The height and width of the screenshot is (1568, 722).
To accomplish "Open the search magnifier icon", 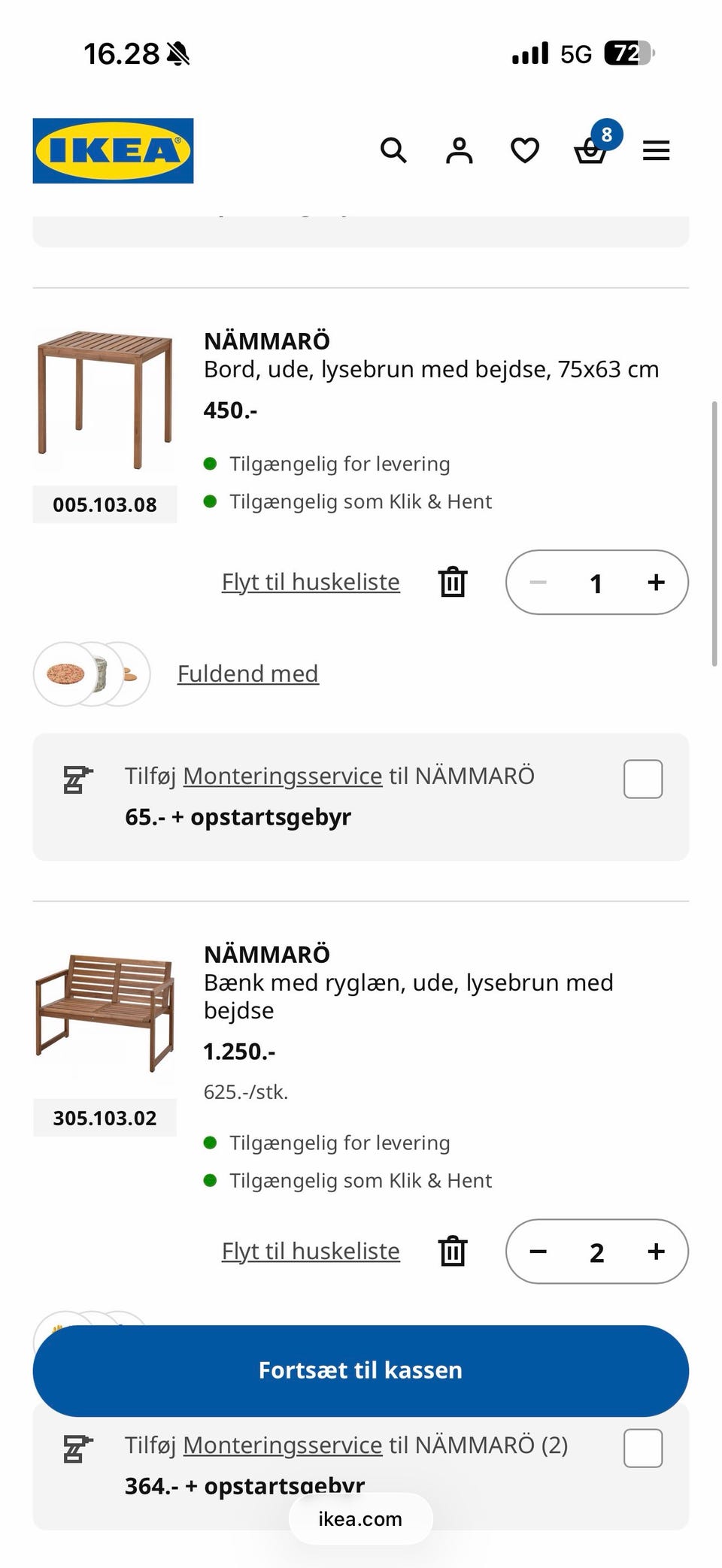I will point(393,150).
